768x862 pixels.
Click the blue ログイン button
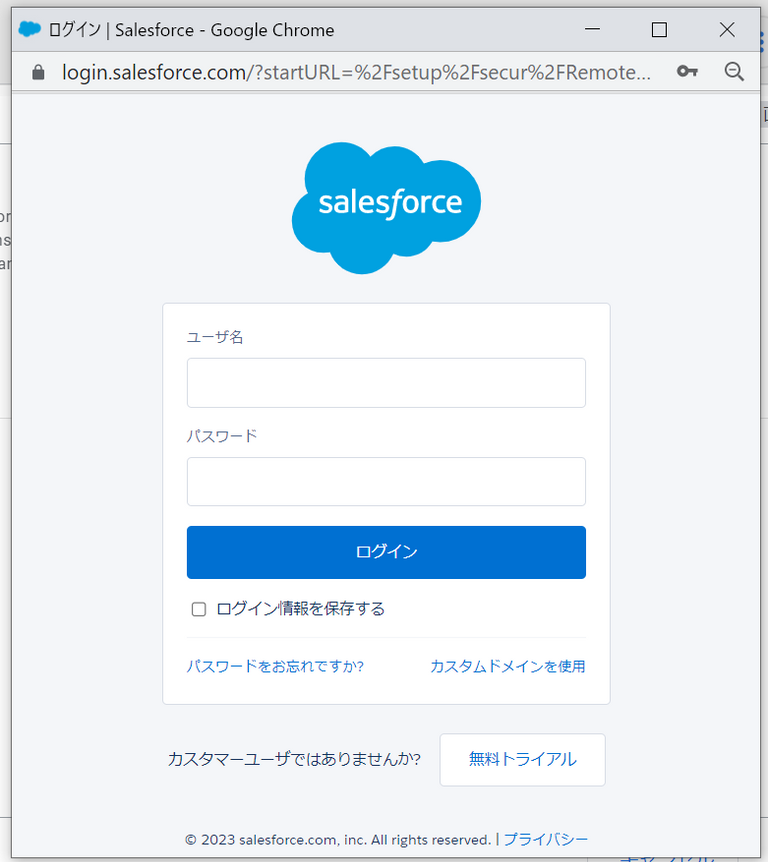[386, 552]
